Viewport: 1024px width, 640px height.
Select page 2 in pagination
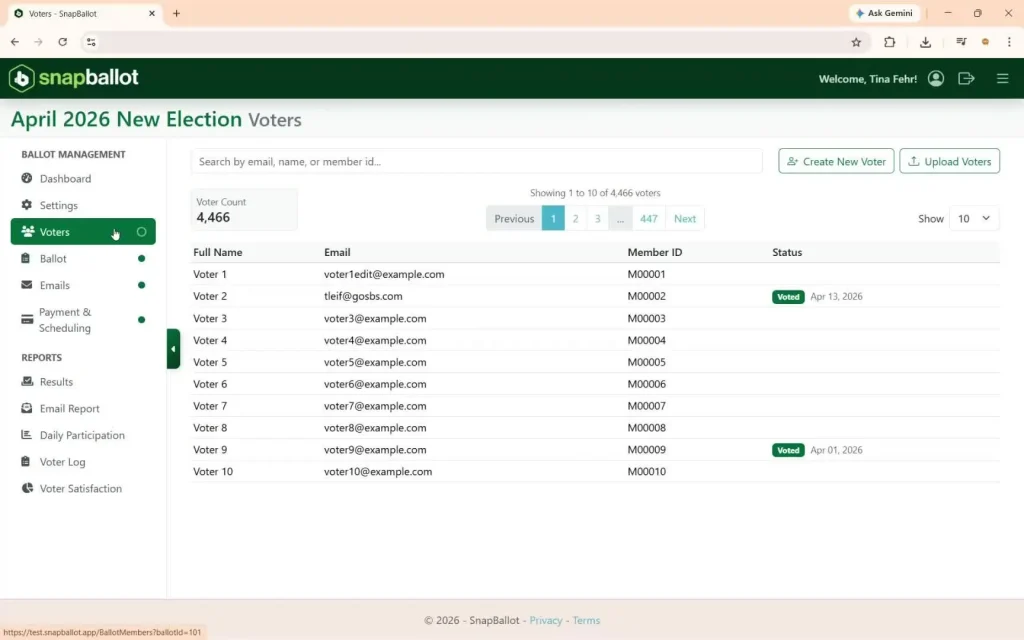click(x=575, y=218)
